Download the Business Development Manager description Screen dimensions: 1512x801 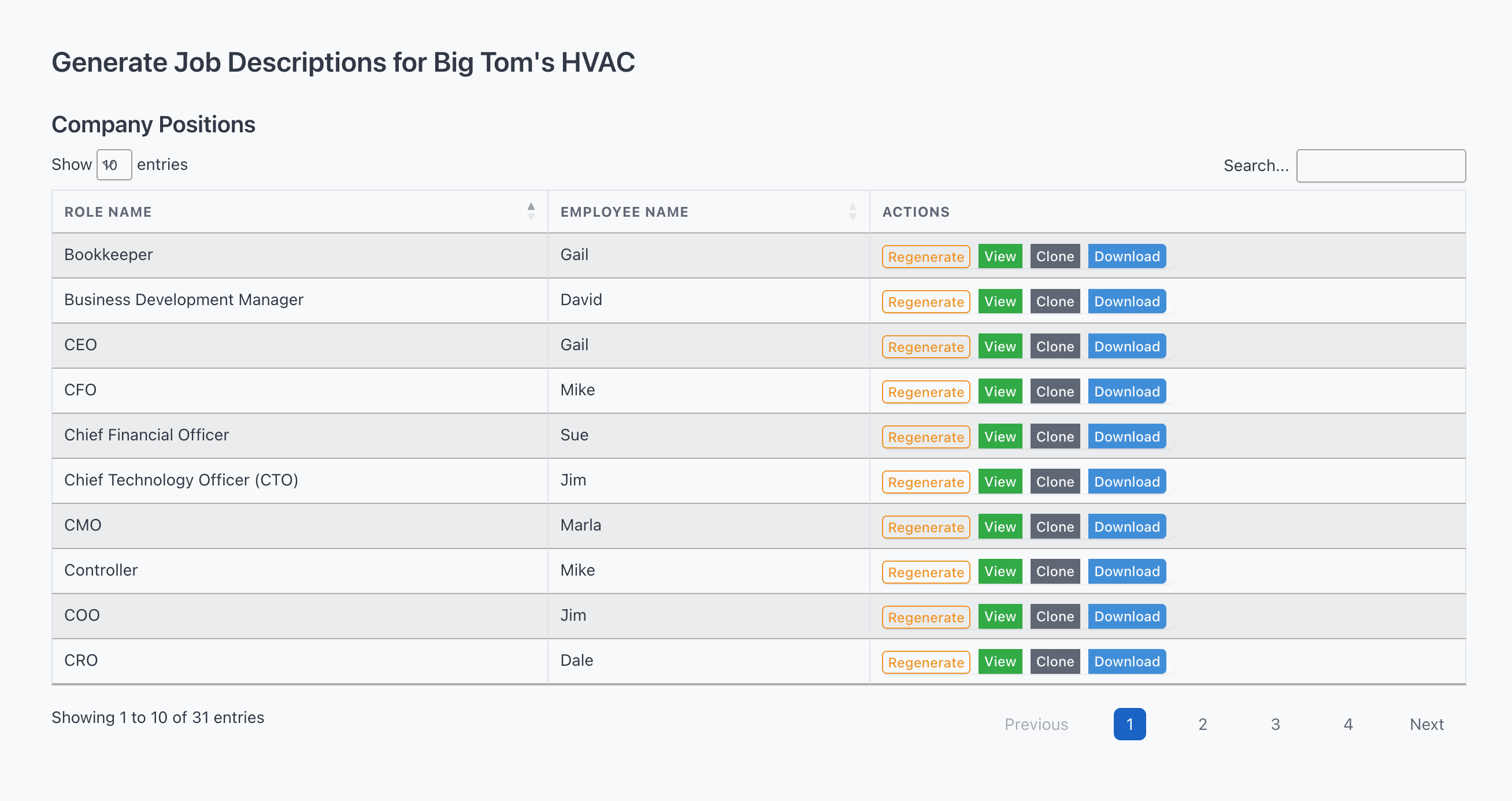(1127, 302)
